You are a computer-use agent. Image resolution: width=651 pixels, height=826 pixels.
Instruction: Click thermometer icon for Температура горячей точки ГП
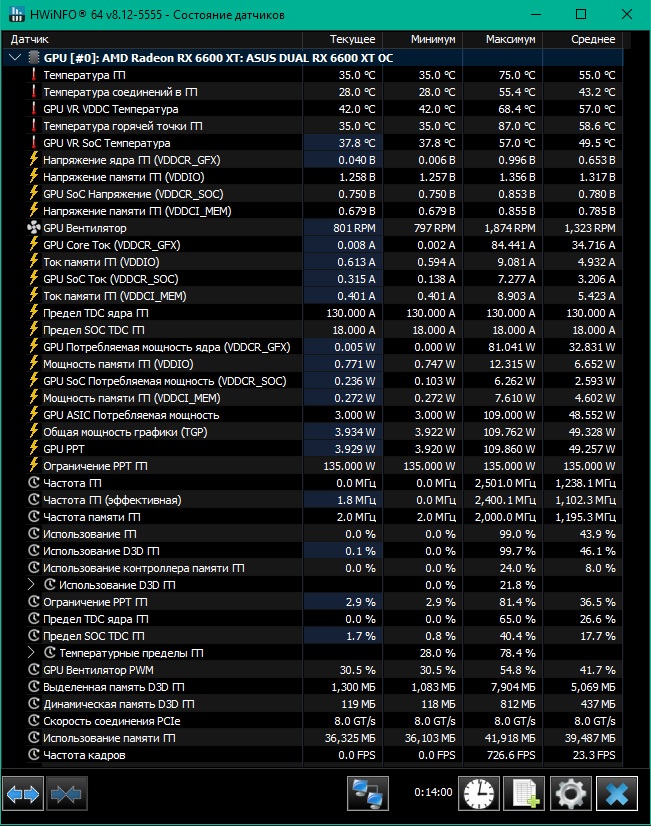click(34, 126)
